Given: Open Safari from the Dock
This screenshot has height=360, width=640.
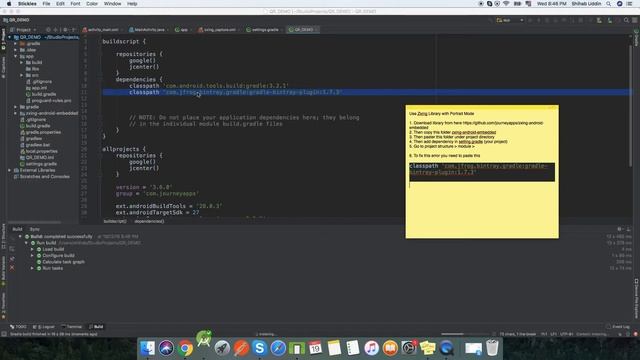Looking at the screenshot, I should coord(278,348).
